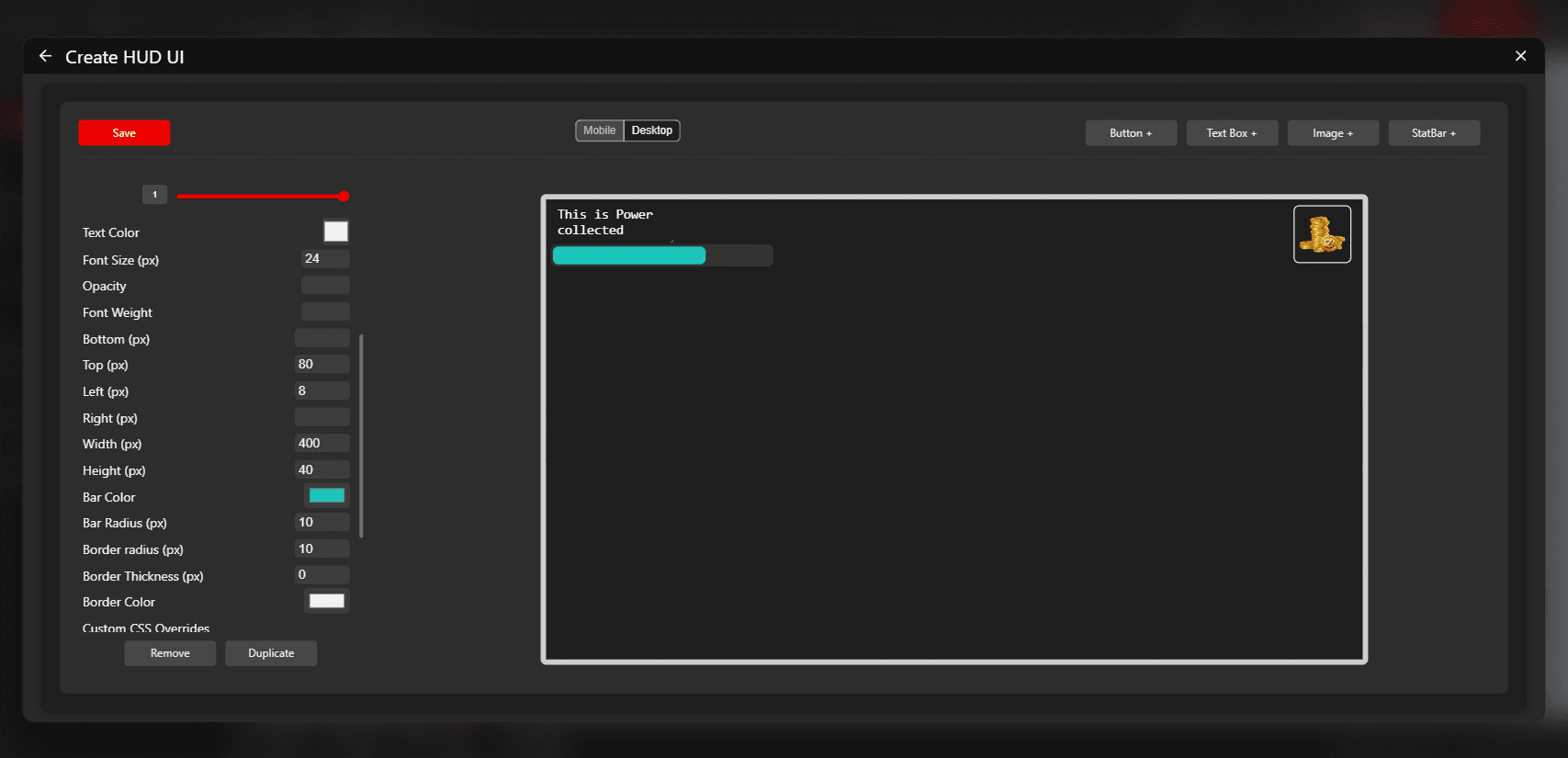Click the Bottom (px) input field
The height and width of the screenshot is (758, 1568).
click(x=322, y=338)
